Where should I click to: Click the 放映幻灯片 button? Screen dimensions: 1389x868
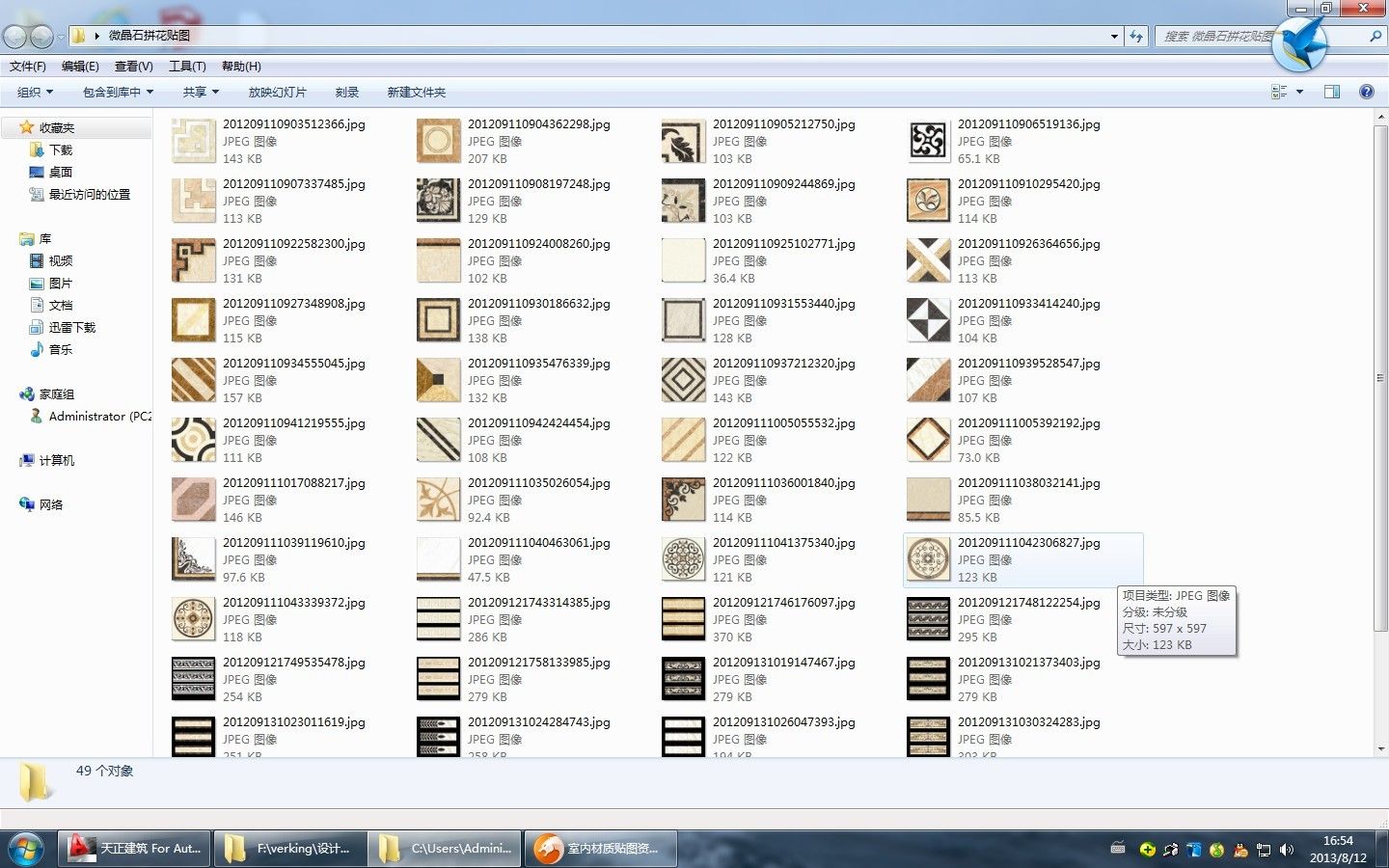277,92
